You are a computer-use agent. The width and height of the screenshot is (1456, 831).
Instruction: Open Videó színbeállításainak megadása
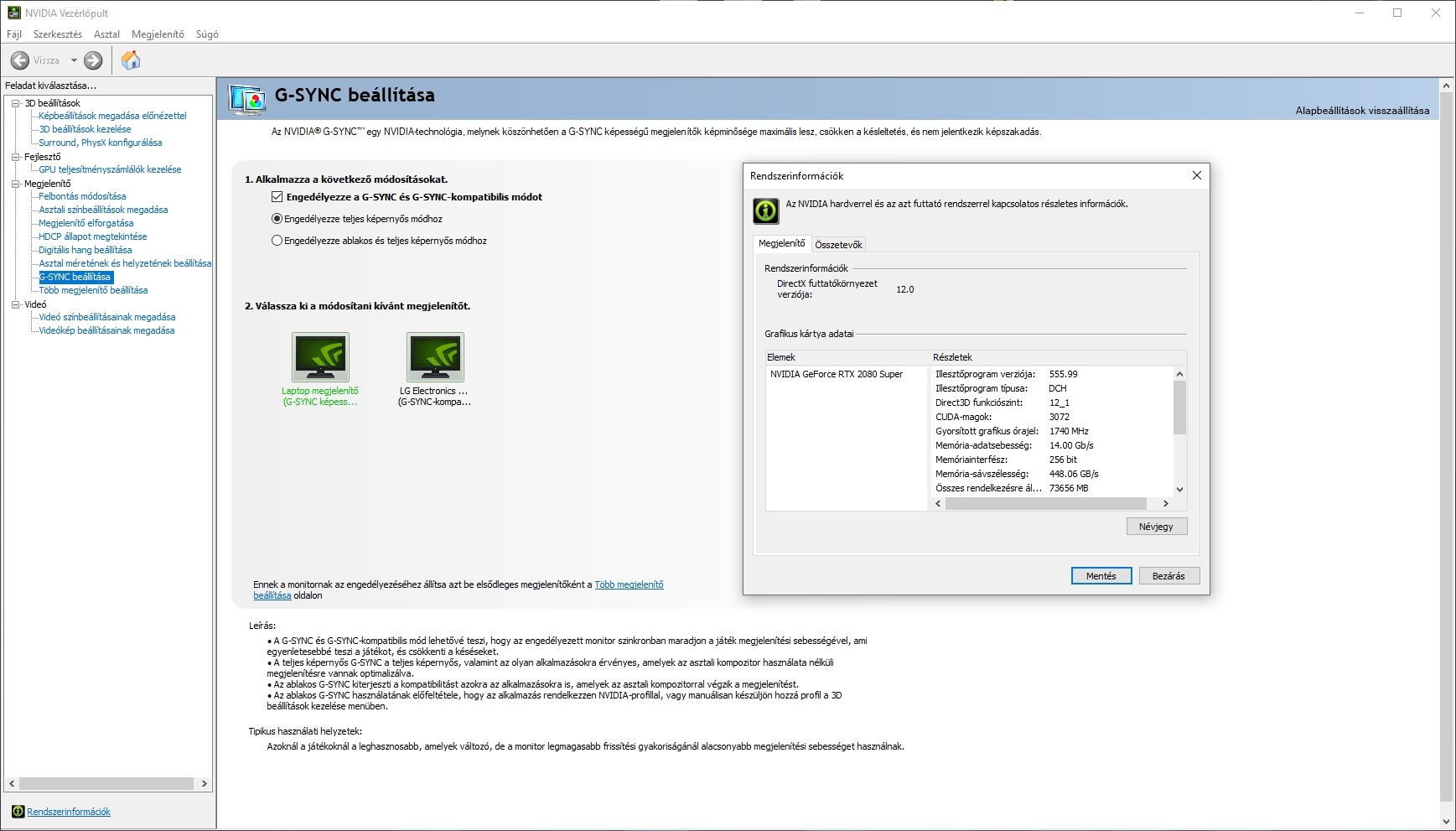[107, 317]
